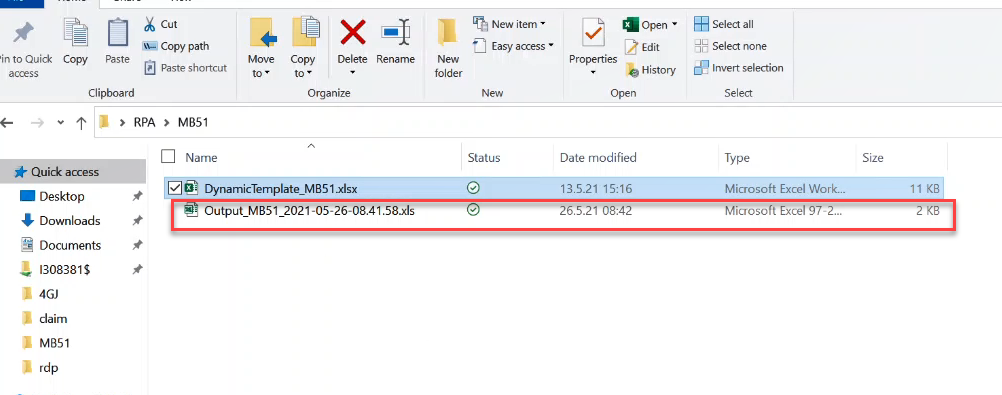Viewport: 1002px width, 395px height.
Task: Click Microsoft Excel 97-2... type cell
Action: coord(783,210)
